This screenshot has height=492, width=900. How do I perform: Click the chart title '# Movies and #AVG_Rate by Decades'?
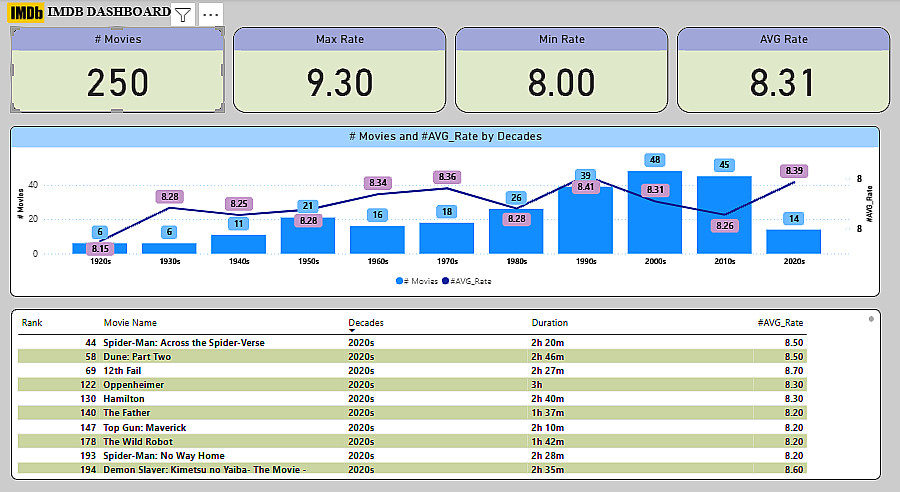coord(445,137)
